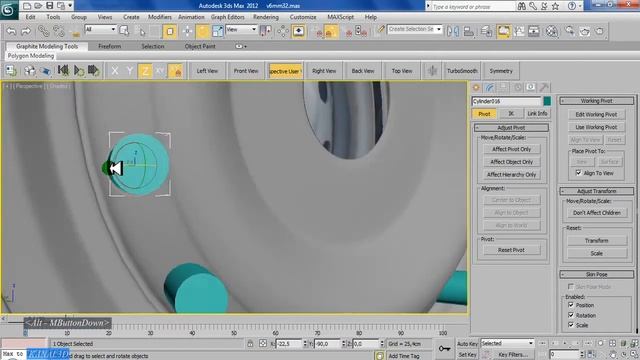Click the Cylinder016 object color swatch
This screenshot has width=640, height=360.
[547, 101]
